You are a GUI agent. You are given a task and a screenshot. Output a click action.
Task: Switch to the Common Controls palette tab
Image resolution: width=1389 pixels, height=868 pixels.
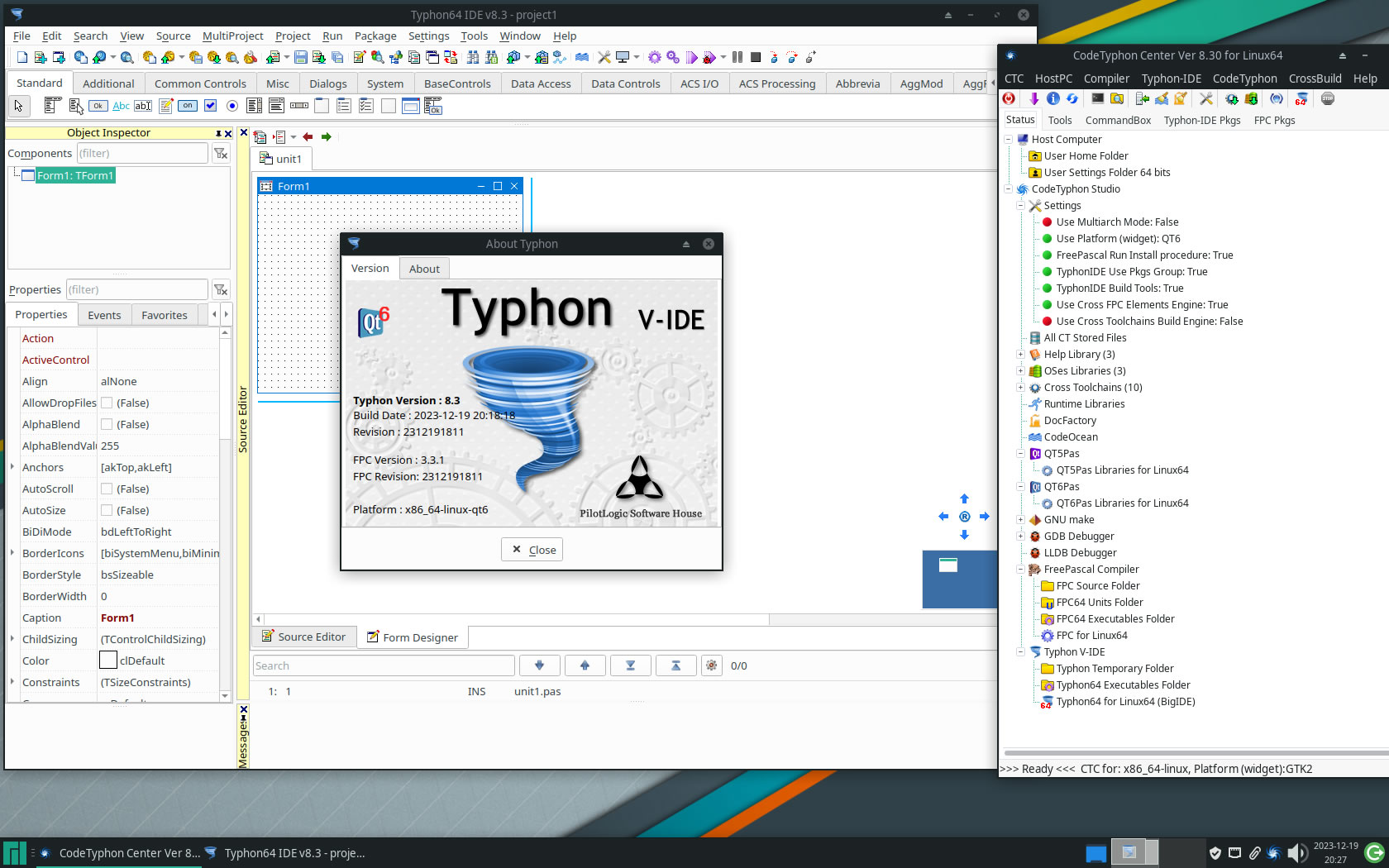[200, 83]
